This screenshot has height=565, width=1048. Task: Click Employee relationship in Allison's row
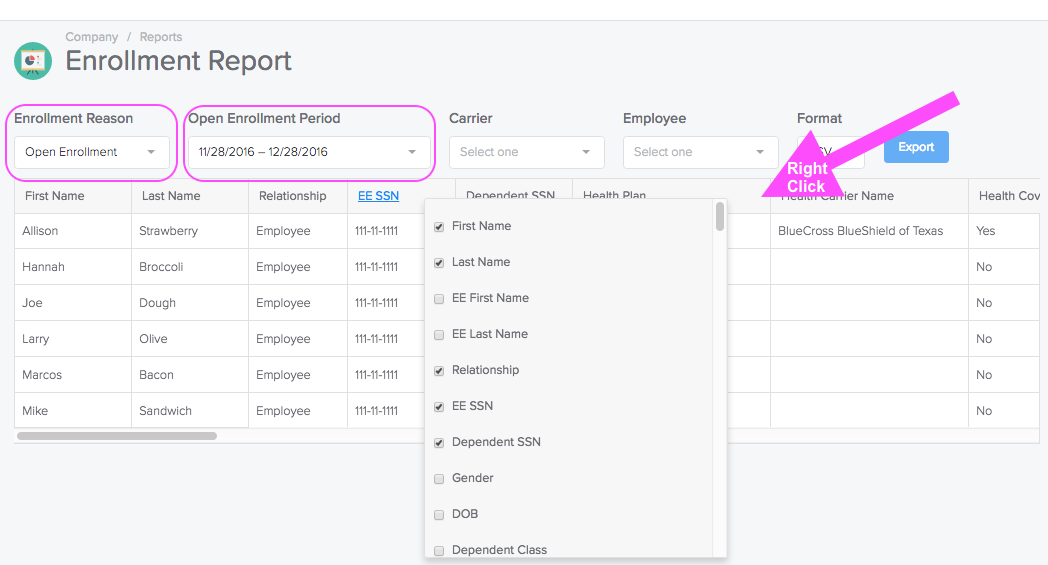298,231
